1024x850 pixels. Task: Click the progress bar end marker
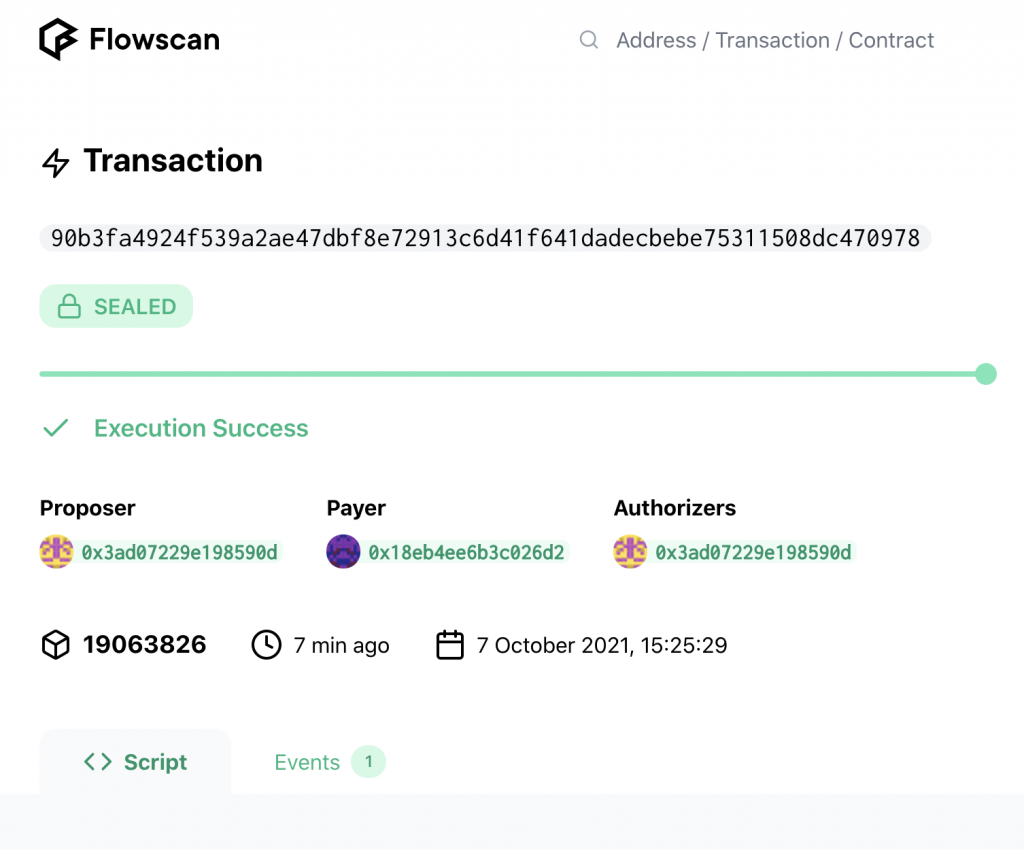click(x=985, y=374)
